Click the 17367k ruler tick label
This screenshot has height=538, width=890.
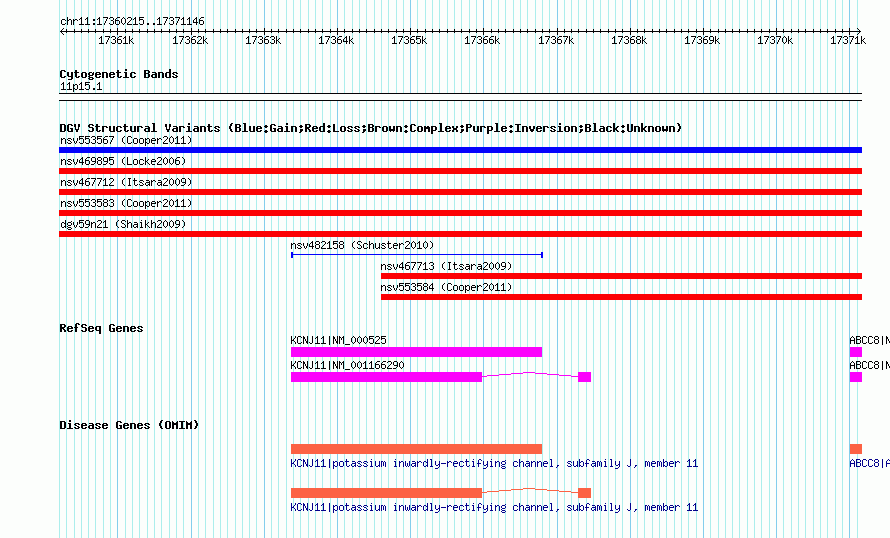556,40
